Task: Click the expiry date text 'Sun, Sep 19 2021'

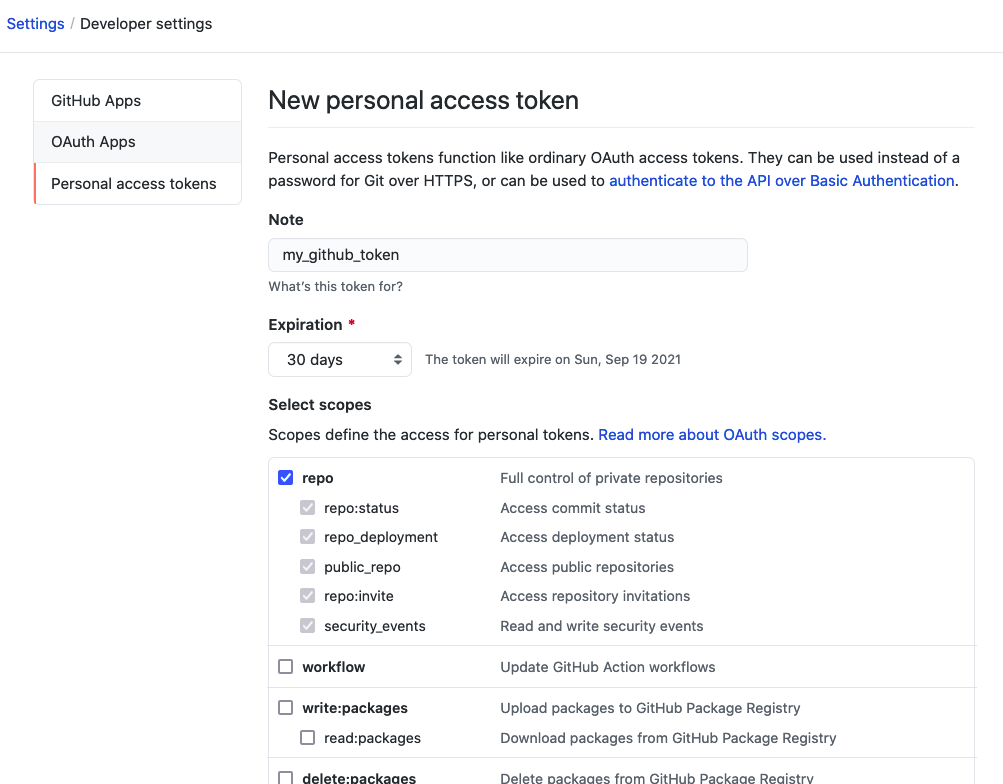Action: point(628,359)
